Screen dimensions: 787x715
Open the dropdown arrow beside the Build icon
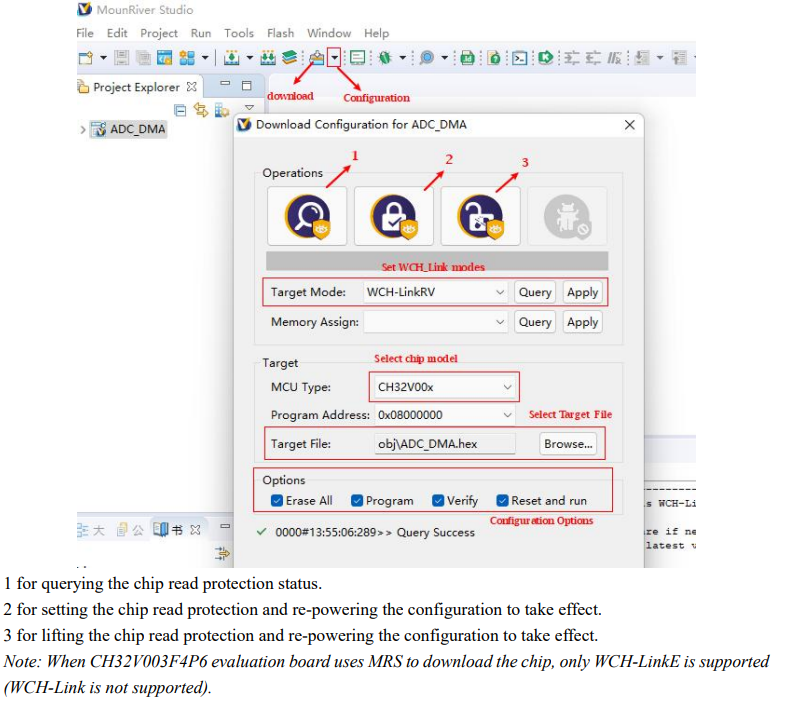pyautogui.click(x=249, y=58)
